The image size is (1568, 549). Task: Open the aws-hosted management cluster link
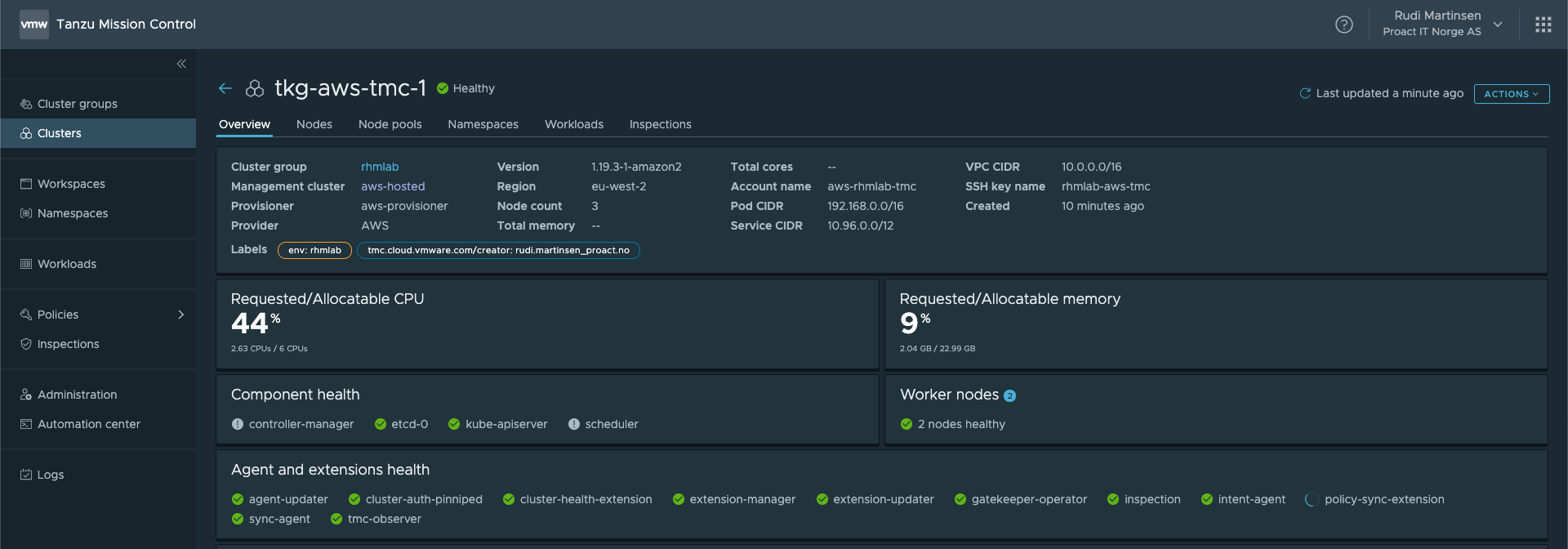393,186
